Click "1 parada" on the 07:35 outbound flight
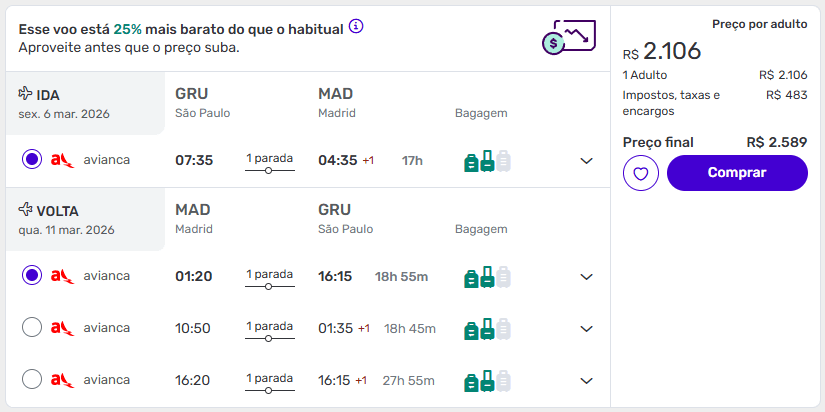The image size is (825, 412). point(269,160)
